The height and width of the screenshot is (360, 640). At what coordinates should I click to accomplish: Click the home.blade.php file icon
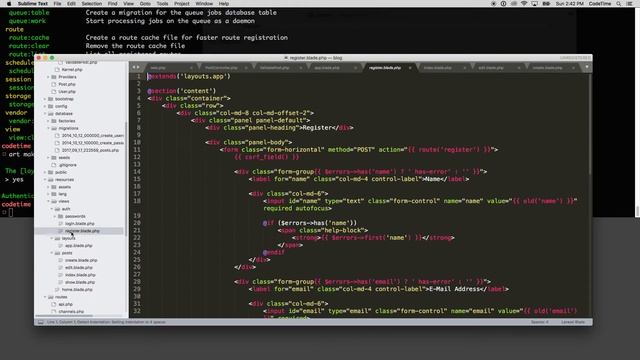pyautogui.click(x=57, y=289)
